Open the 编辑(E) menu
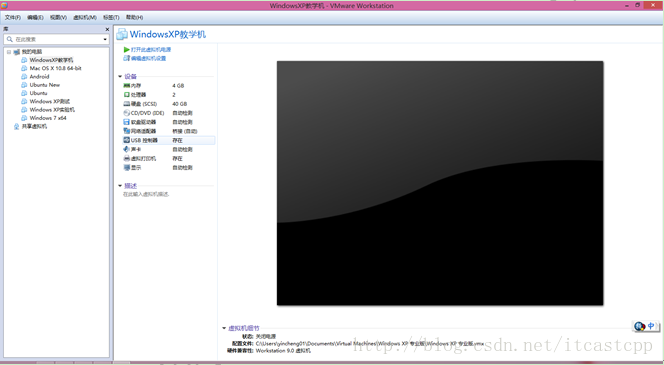 coord(35,17)
